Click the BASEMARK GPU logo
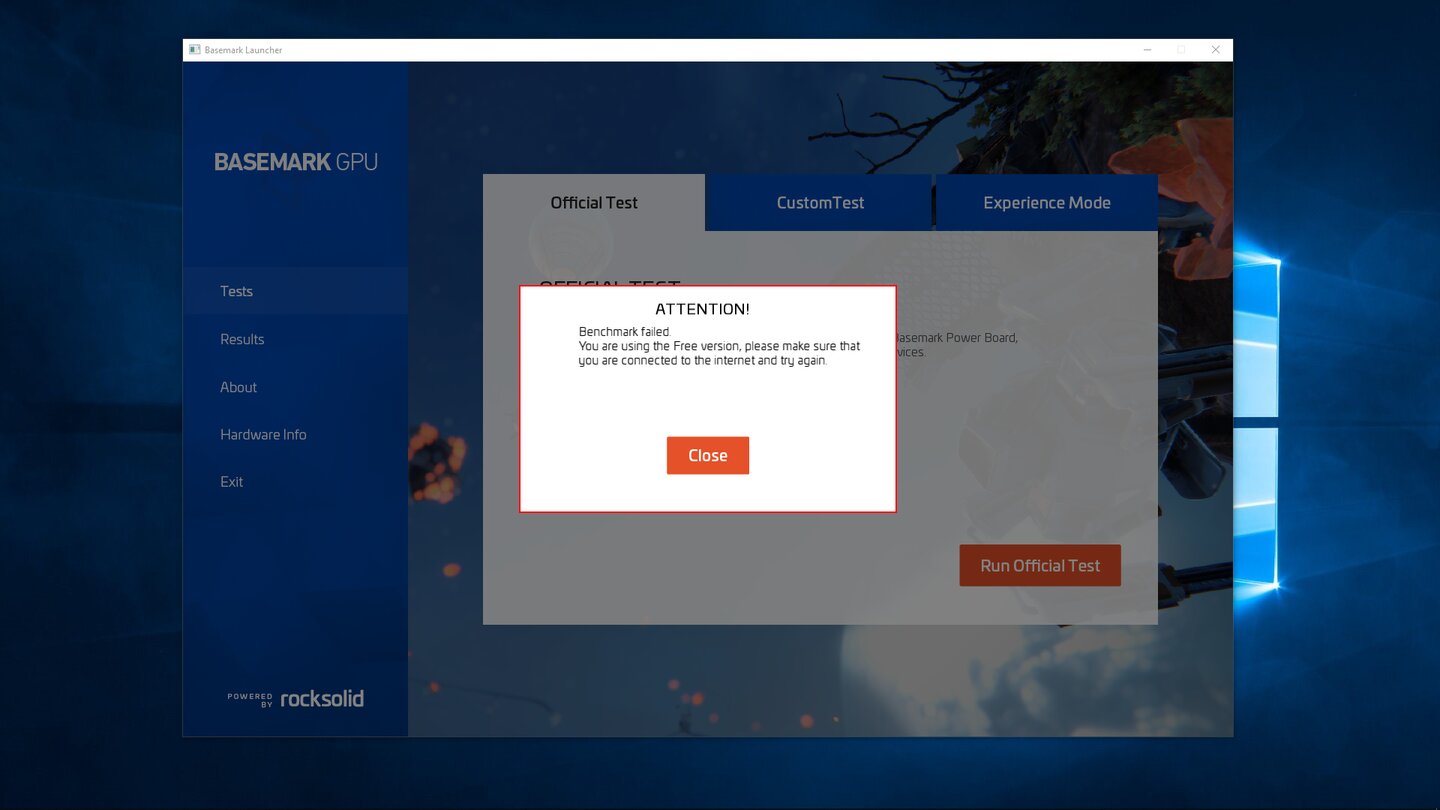The width and height of the screenshot is (1440, 810). click(296, 162)
